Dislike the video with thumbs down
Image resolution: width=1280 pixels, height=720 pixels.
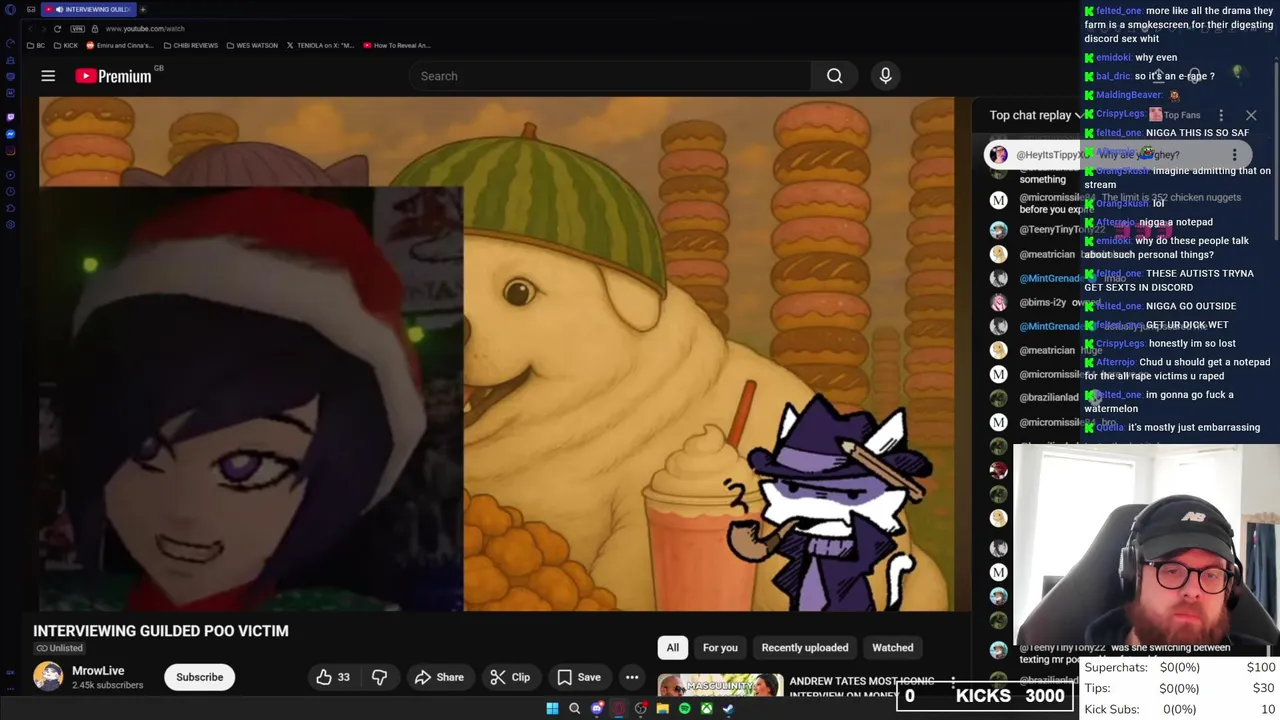(379, 677)
